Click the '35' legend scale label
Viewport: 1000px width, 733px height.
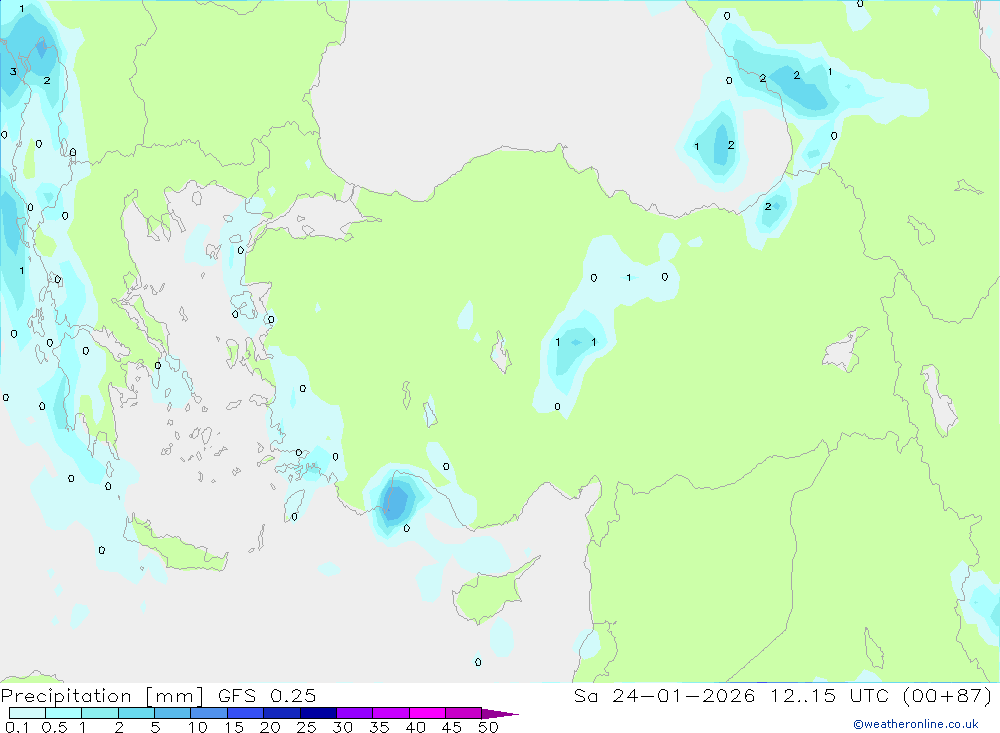379,727
